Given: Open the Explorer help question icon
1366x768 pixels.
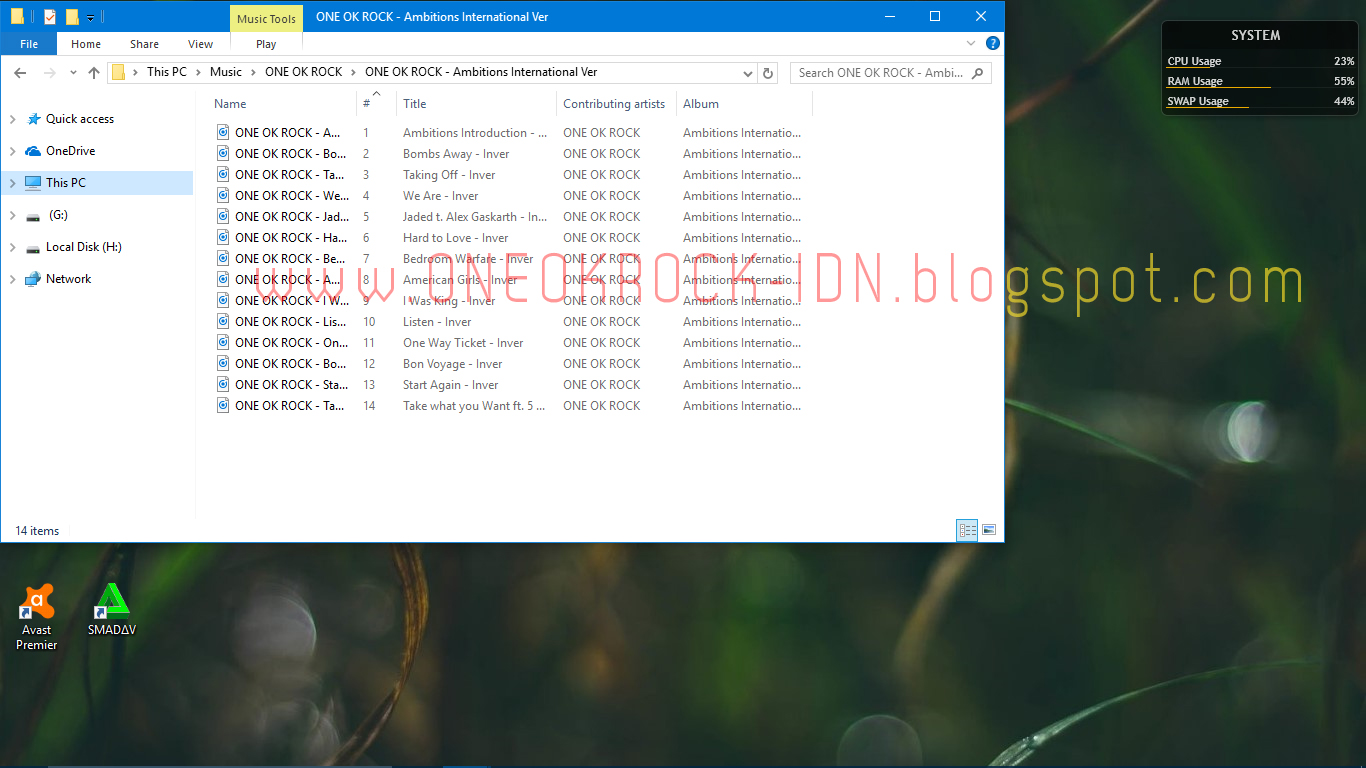Looking at the screenshot, I should [x=993, y=44].
